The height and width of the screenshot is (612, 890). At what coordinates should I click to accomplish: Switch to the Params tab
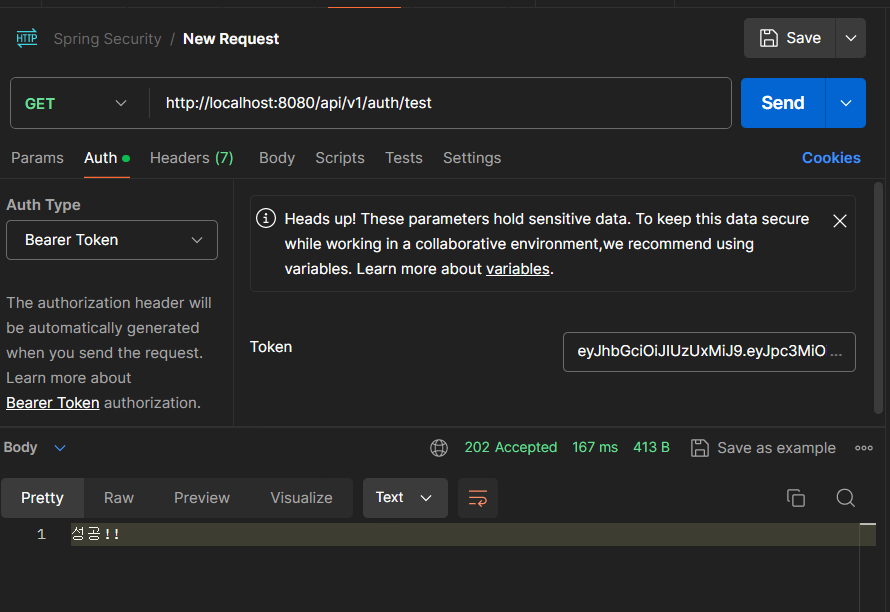pyautogui.click(x=37, y=158)
